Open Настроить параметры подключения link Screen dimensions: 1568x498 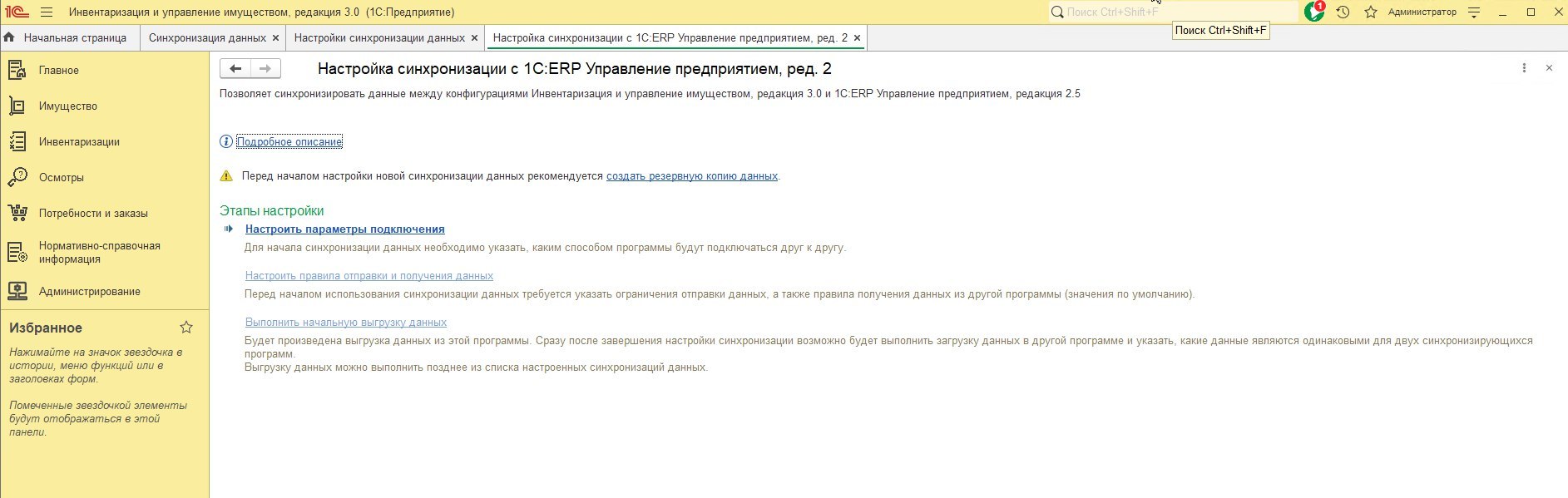point(345,229)
